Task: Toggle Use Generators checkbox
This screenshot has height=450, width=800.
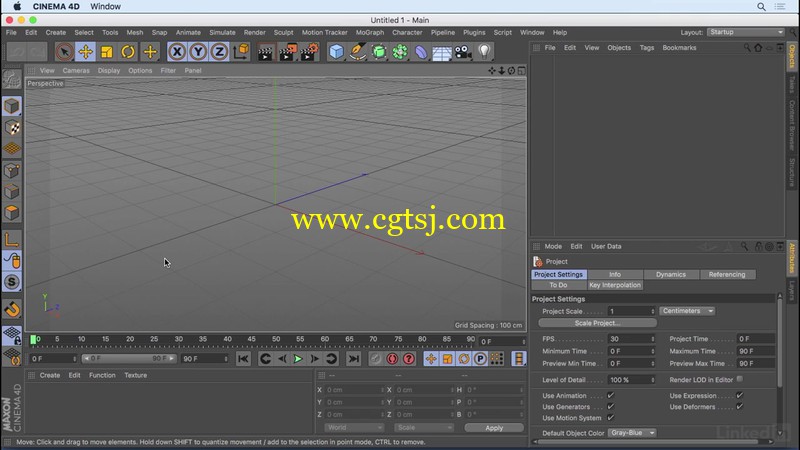Action: pos(611,407)
